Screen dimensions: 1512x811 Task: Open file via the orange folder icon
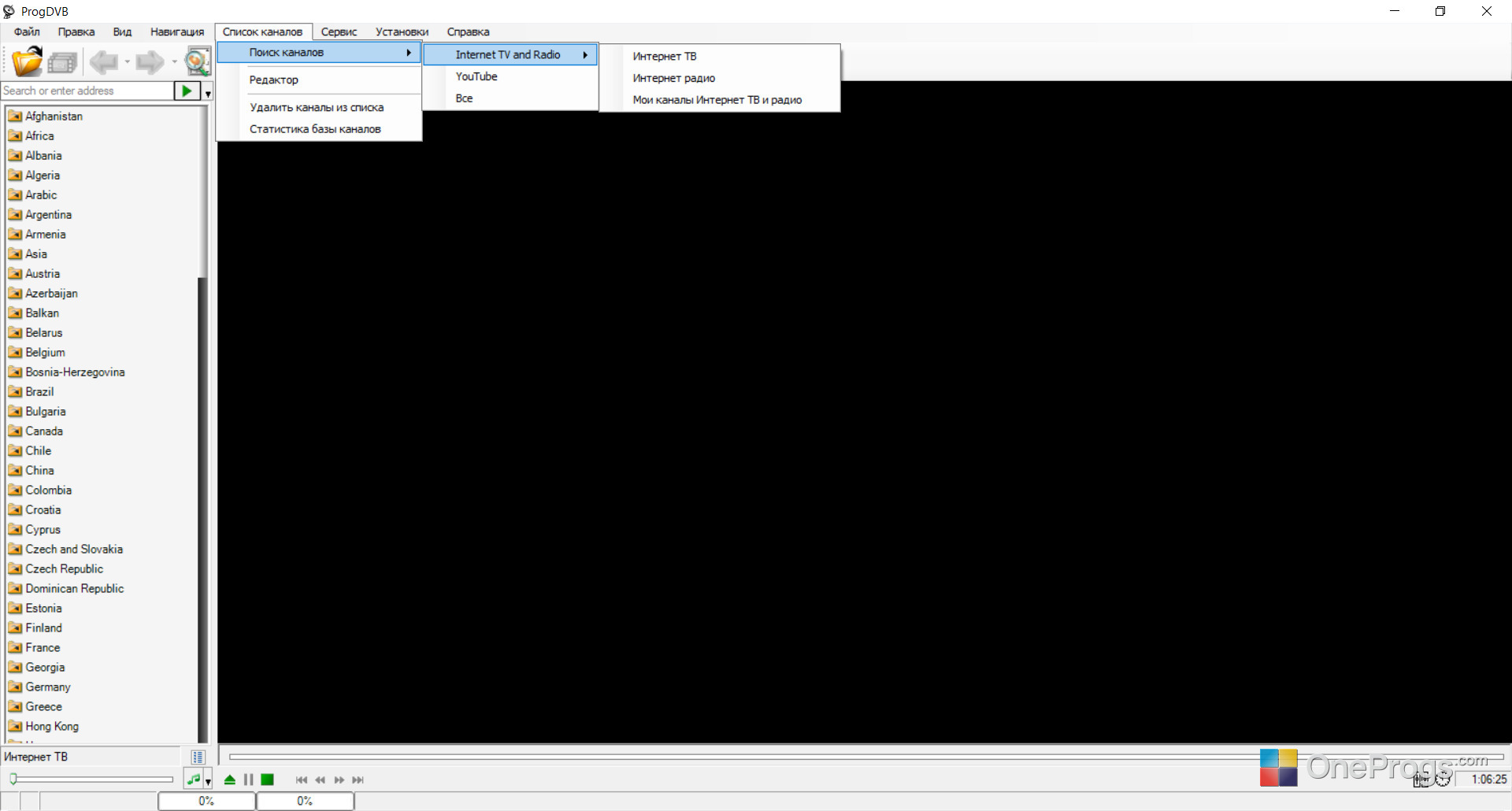[x=27, y=61]
